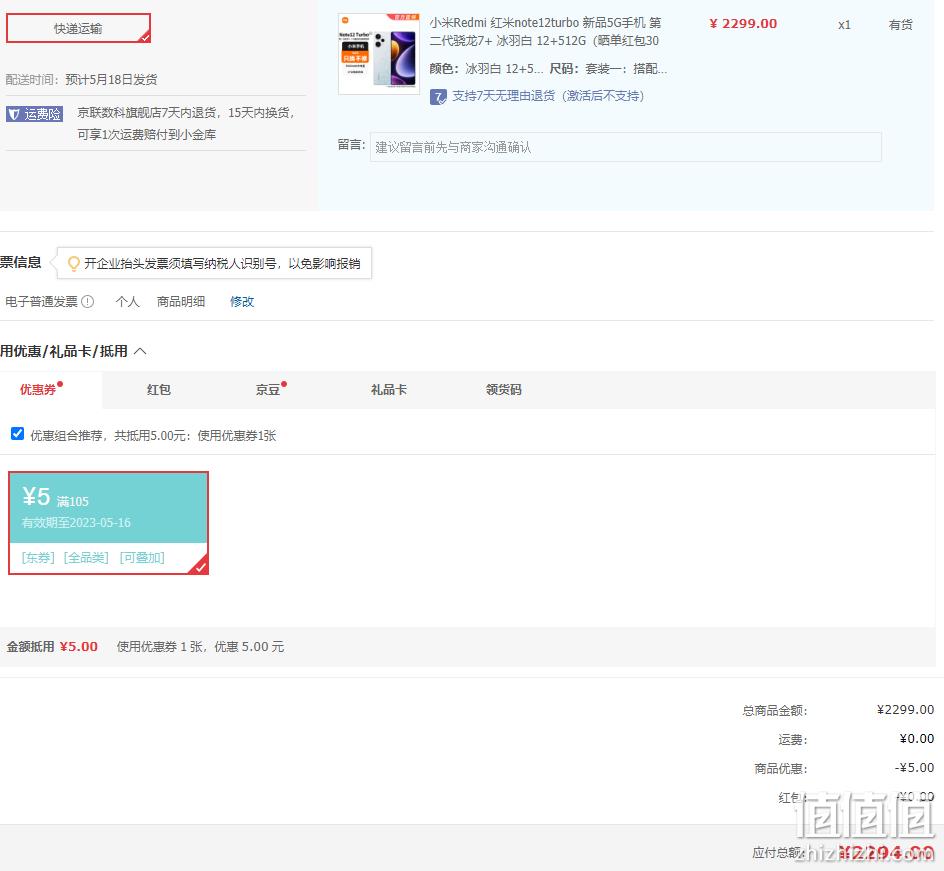The height and width of the screenshot is (871, 944).
Task: Click the ¥2299.00 red item price
Action: [x=743, y=23]
